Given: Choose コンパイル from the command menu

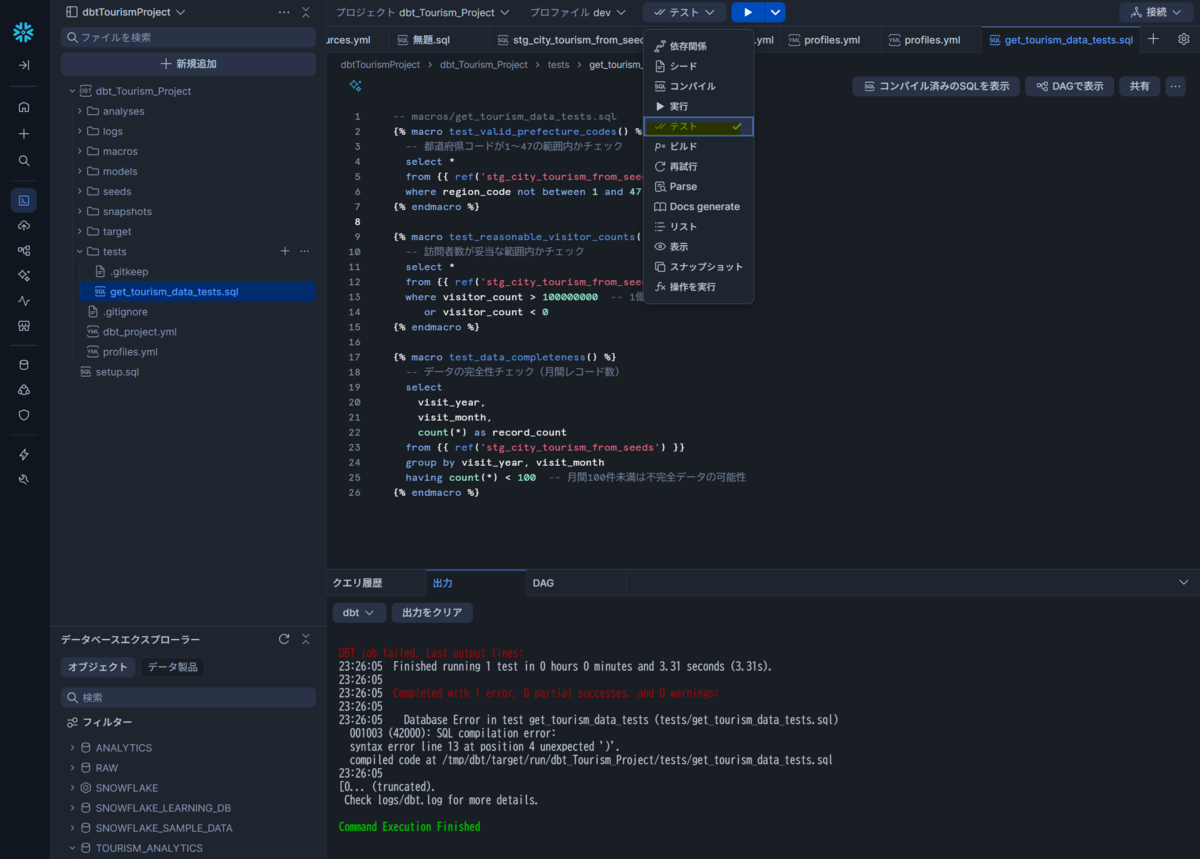Looking at the screenshot, I should 698,86.
